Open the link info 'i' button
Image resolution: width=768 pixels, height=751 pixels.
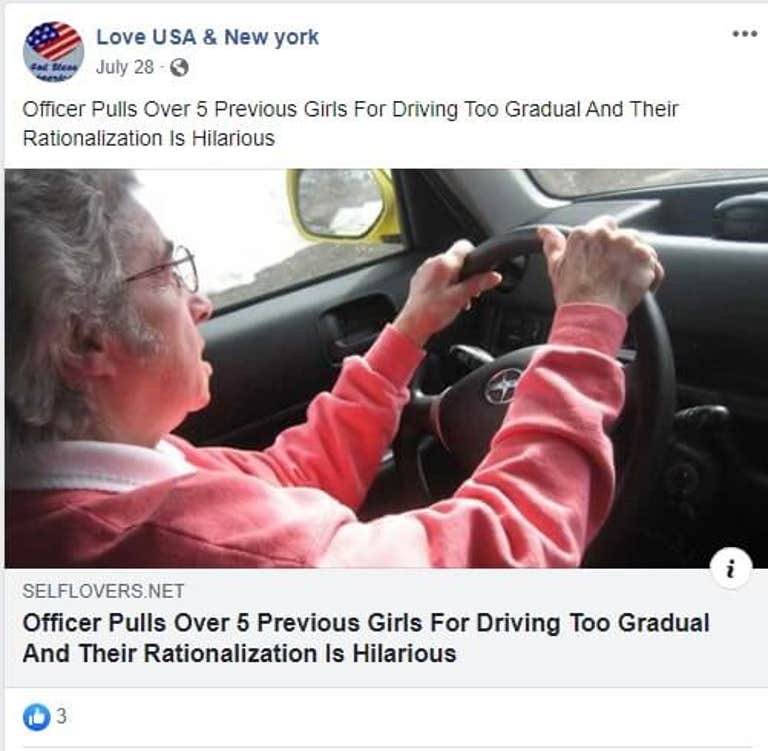pyautogui.click(x=731, y=568)
